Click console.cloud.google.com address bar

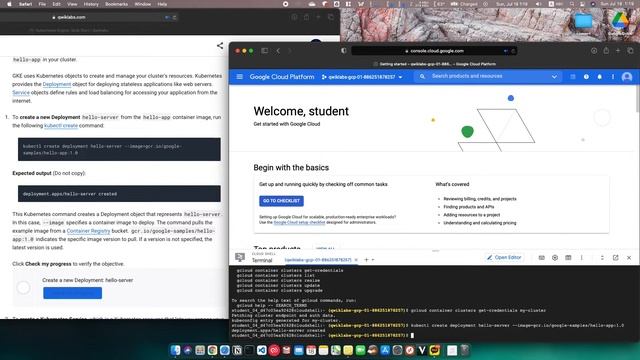click(434, 51)
